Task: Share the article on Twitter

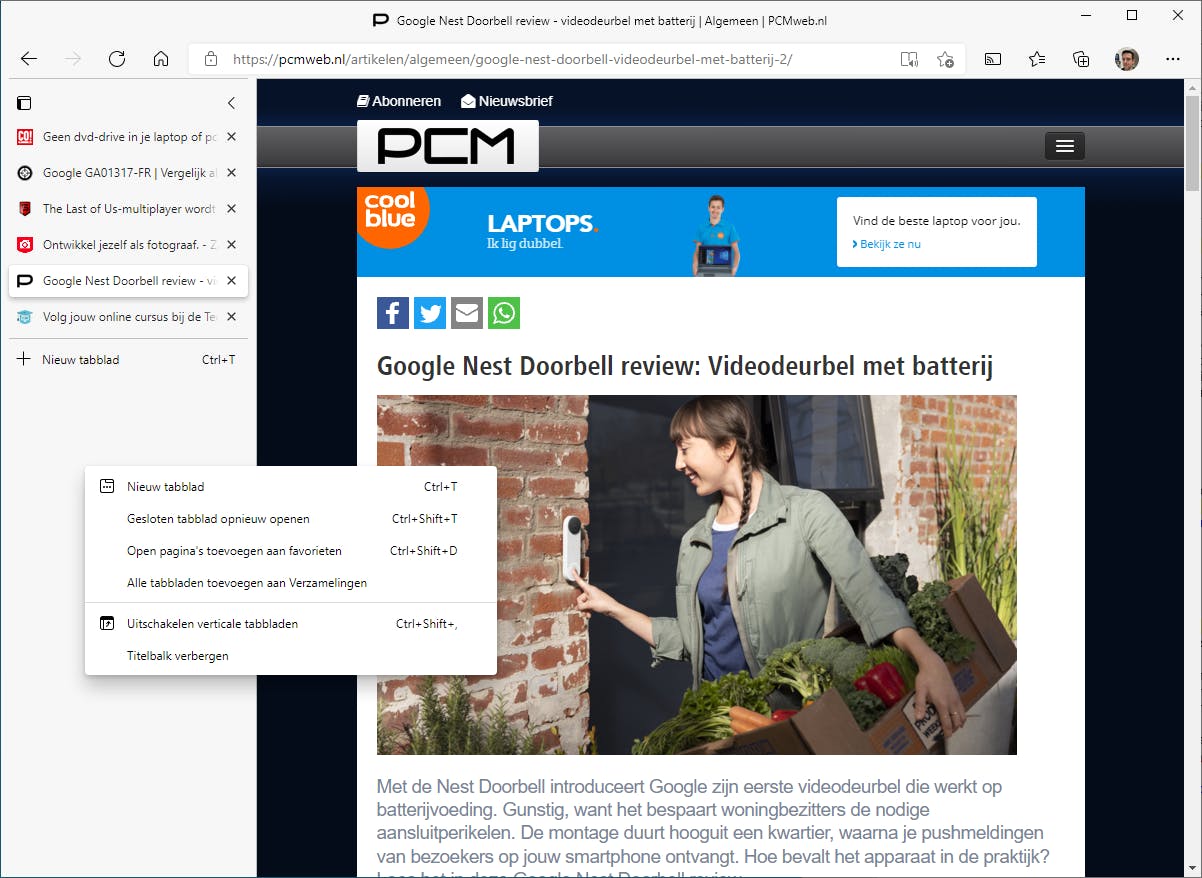Action: coord(430,313)
